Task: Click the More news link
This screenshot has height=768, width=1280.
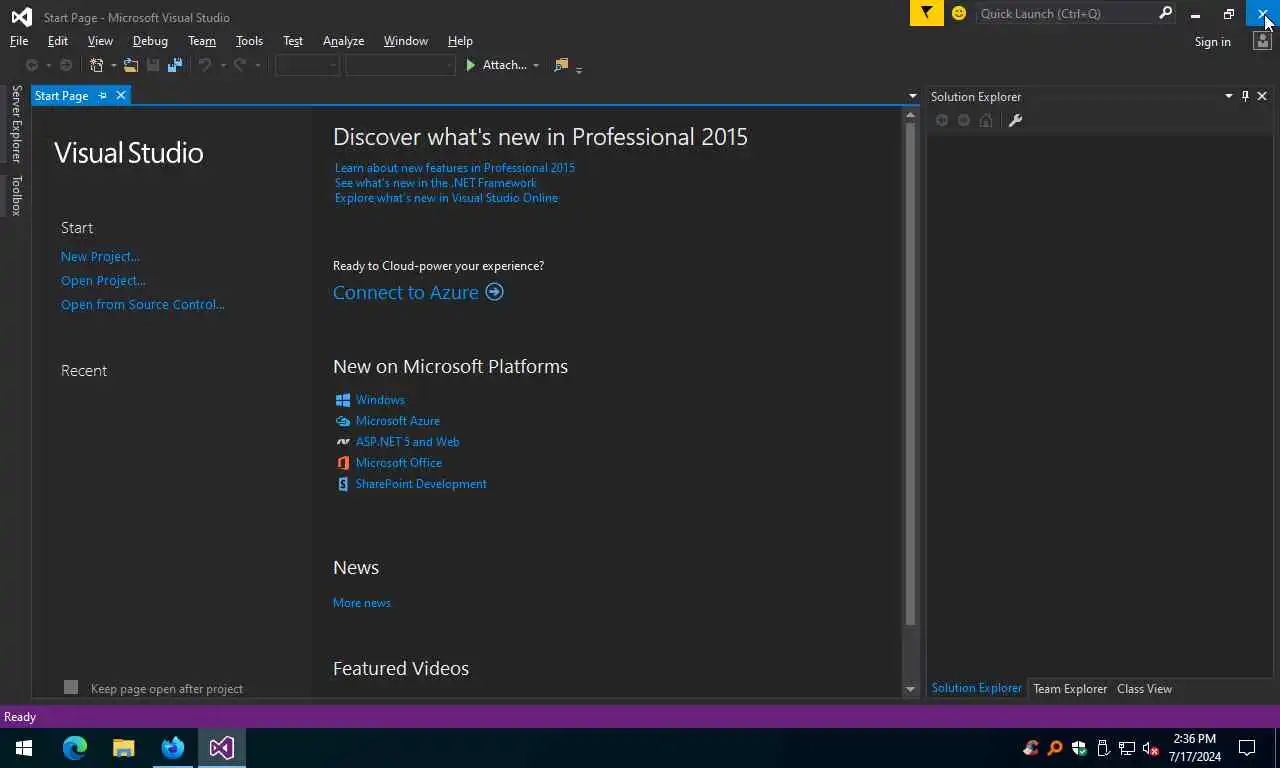Action: (x=362, y=603)
